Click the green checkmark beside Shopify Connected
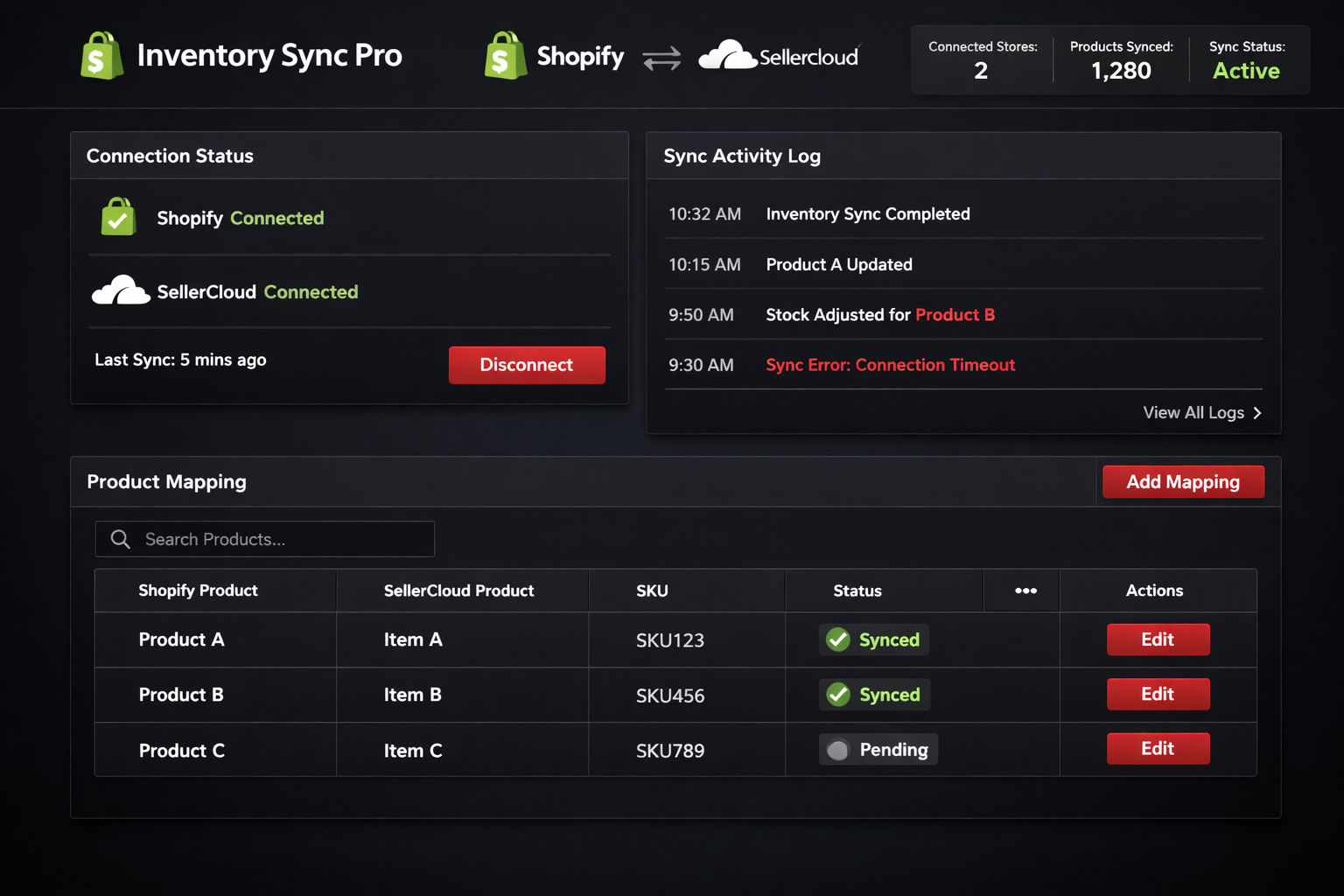 point(118,217)
